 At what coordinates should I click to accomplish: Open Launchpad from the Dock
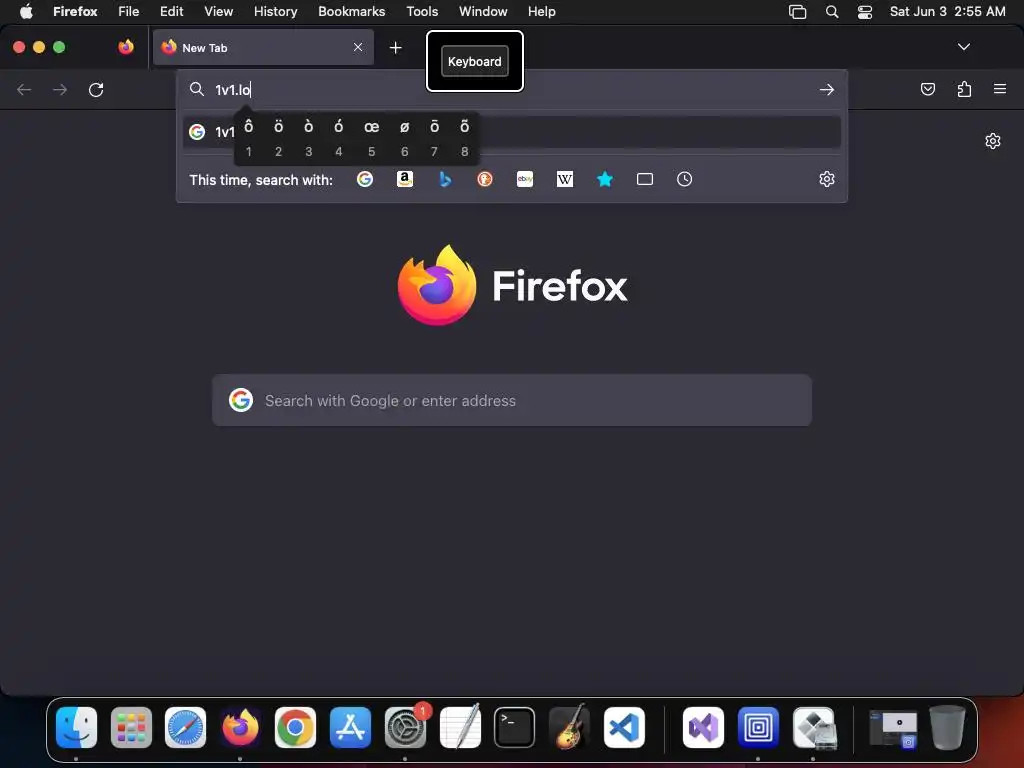[x=131, y=727]
